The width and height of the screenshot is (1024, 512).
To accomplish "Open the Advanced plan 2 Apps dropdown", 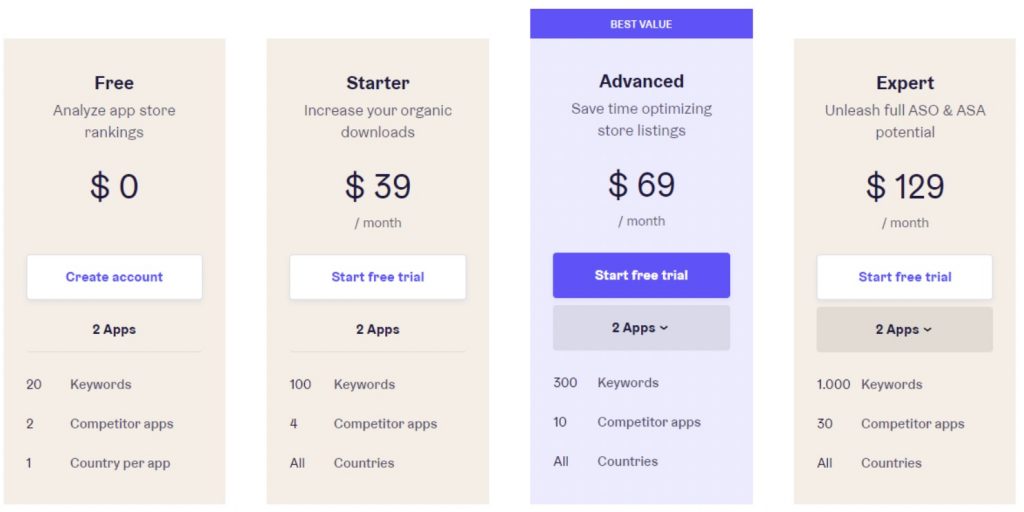I will (x=641, y=328).
